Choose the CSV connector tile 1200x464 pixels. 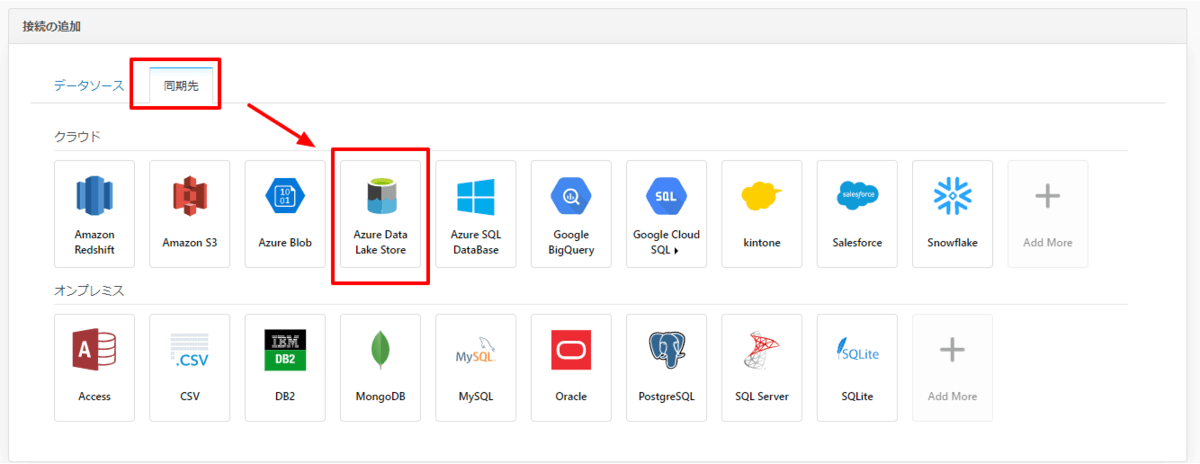[189, 368]
